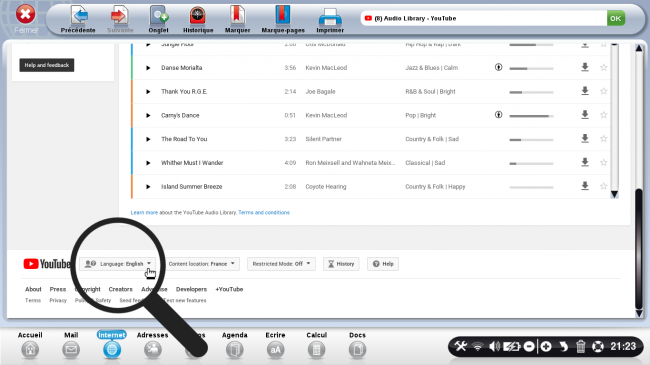This screenshot has width=650, height=365.
Task: Click page scrollbar up arrow
Action: [639, 49]
